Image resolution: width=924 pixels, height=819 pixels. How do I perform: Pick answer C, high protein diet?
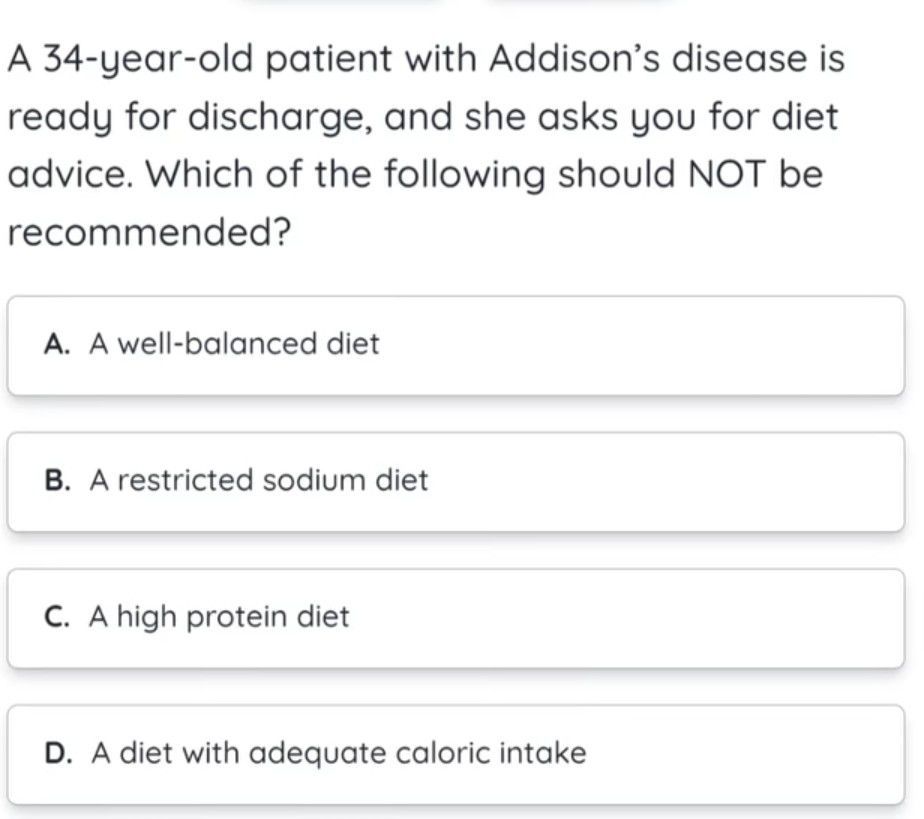(x=456, y=617)
